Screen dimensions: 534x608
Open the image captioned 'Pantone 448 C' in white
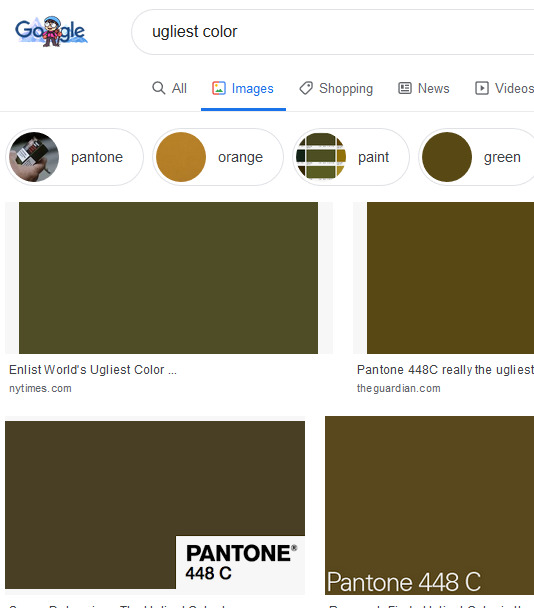(429, 505)
